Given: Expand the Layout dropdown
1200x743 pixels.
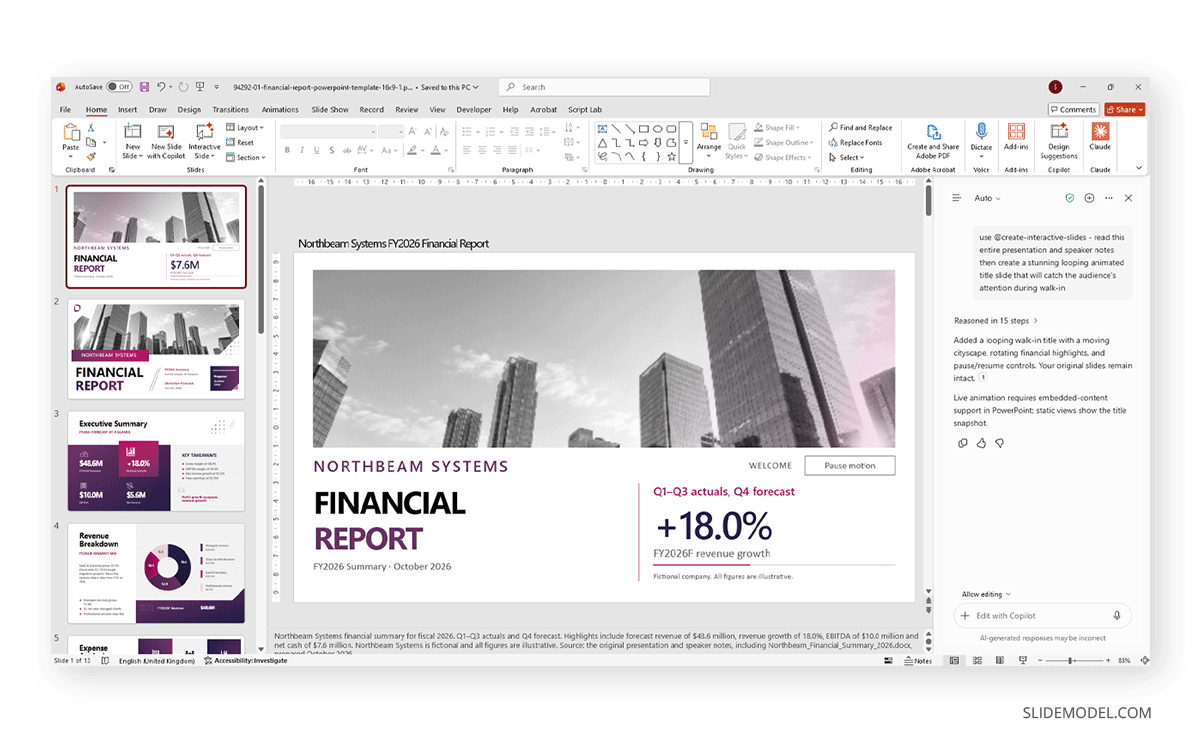Looking at the screenshot, I should pos(244,128).
